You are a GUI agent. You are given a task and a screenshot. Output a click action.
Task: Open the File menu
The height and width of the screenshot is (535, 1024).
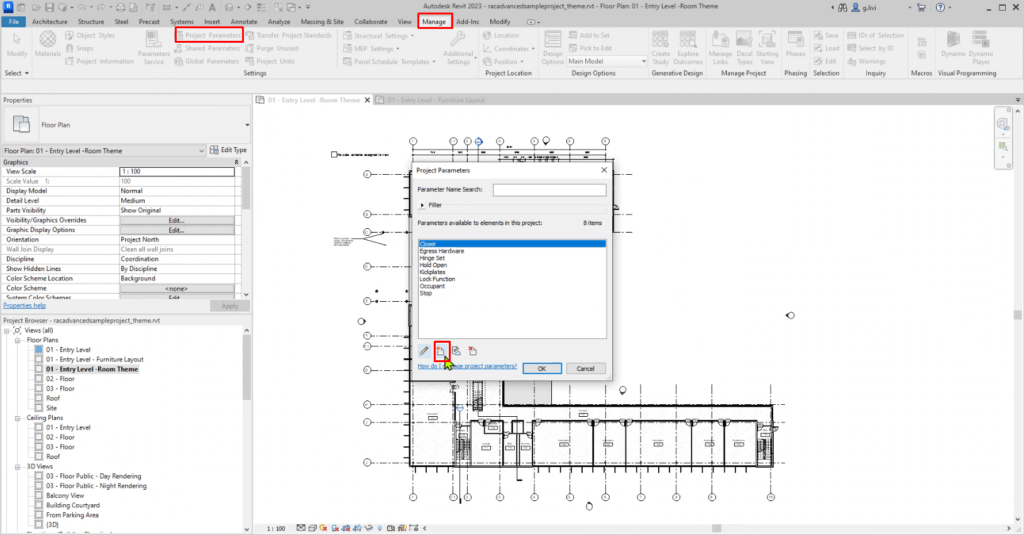14,22
